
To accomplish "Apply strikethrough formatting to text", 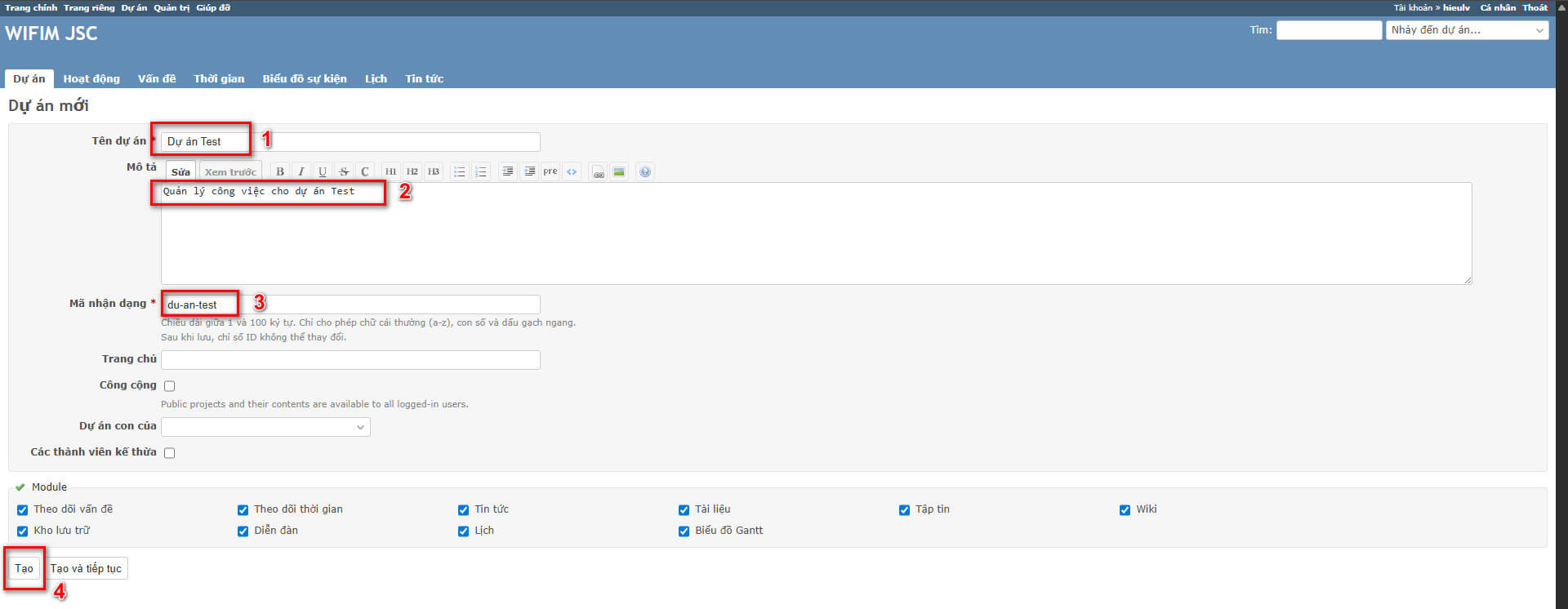I will click(x=344, y=171).
